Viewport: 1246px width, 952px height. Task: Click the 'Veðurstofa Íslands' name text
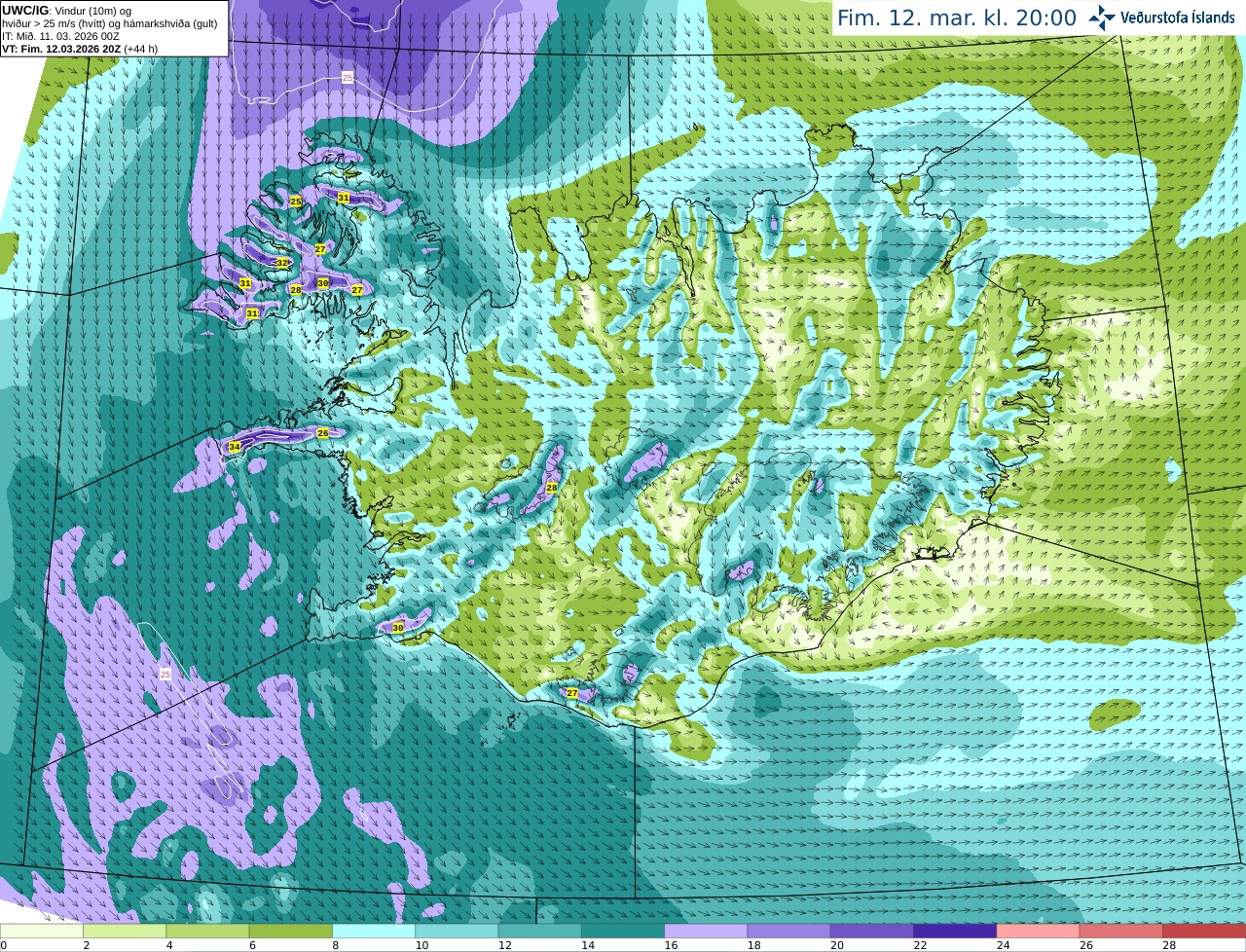click(1178, 18)
